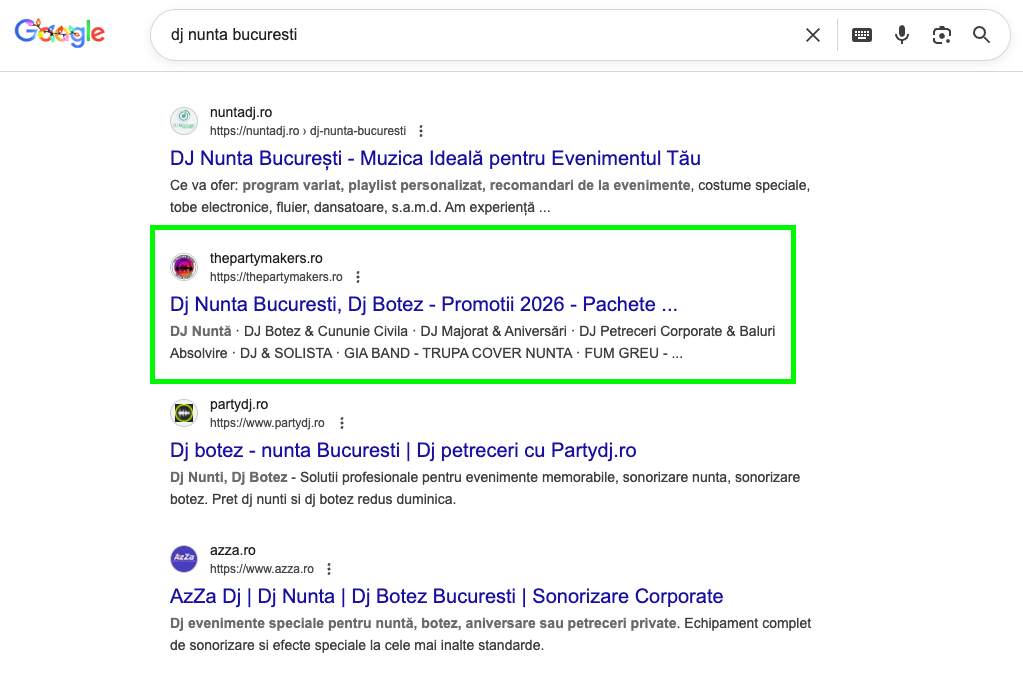Click the snippet text starting 'Ce va ofer: program variat'
Image resolution: width=1023 pixels, height=674 pixels.
[489, 196]
